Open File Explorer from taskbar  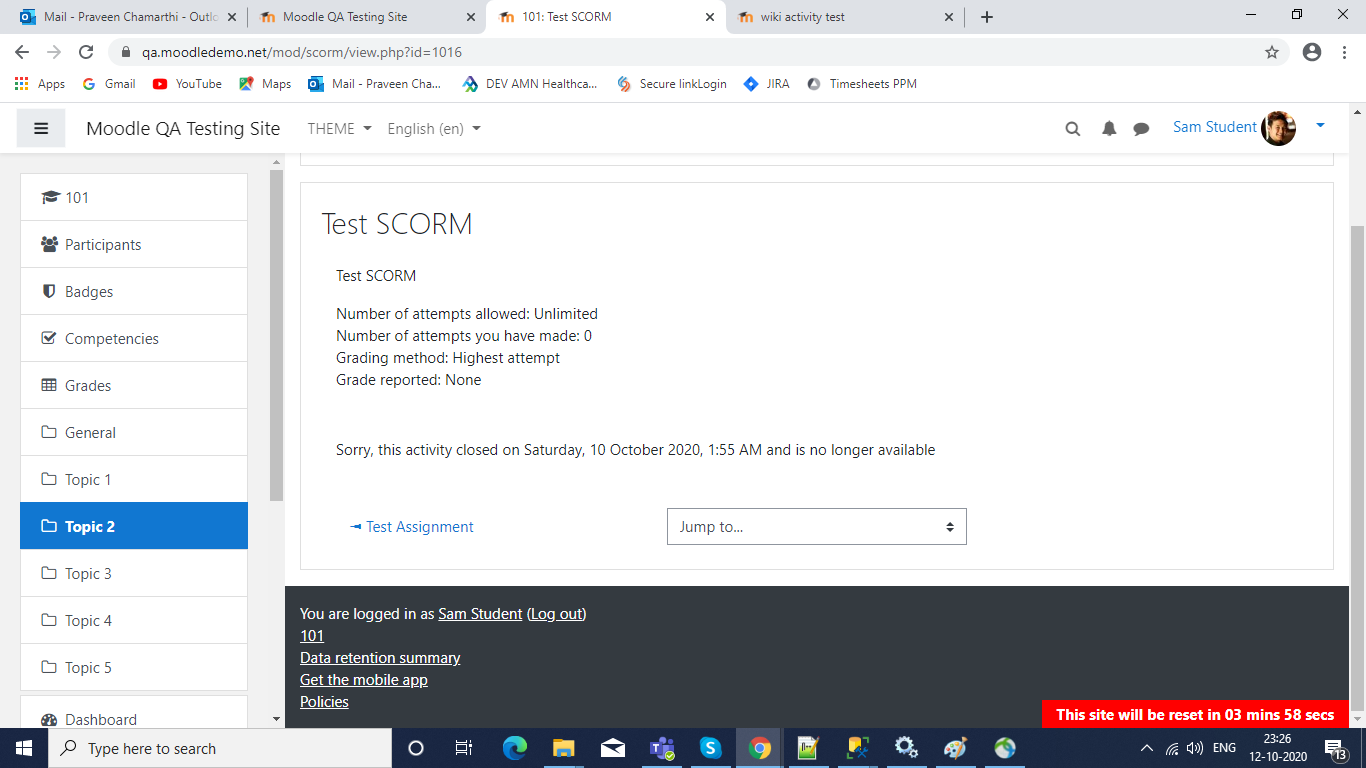563,748
